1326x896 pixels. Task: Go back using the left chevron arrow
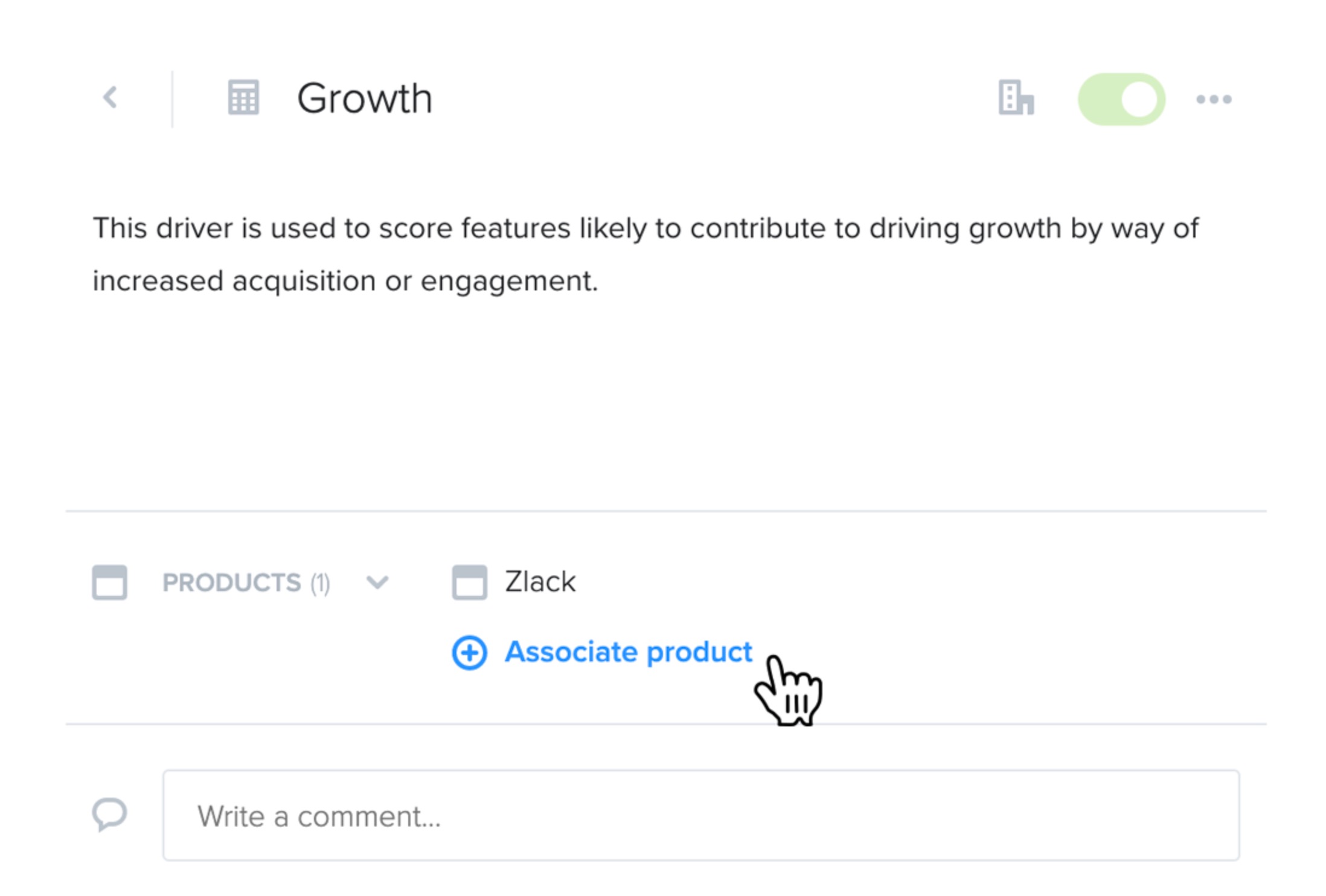tap(110, 97)
